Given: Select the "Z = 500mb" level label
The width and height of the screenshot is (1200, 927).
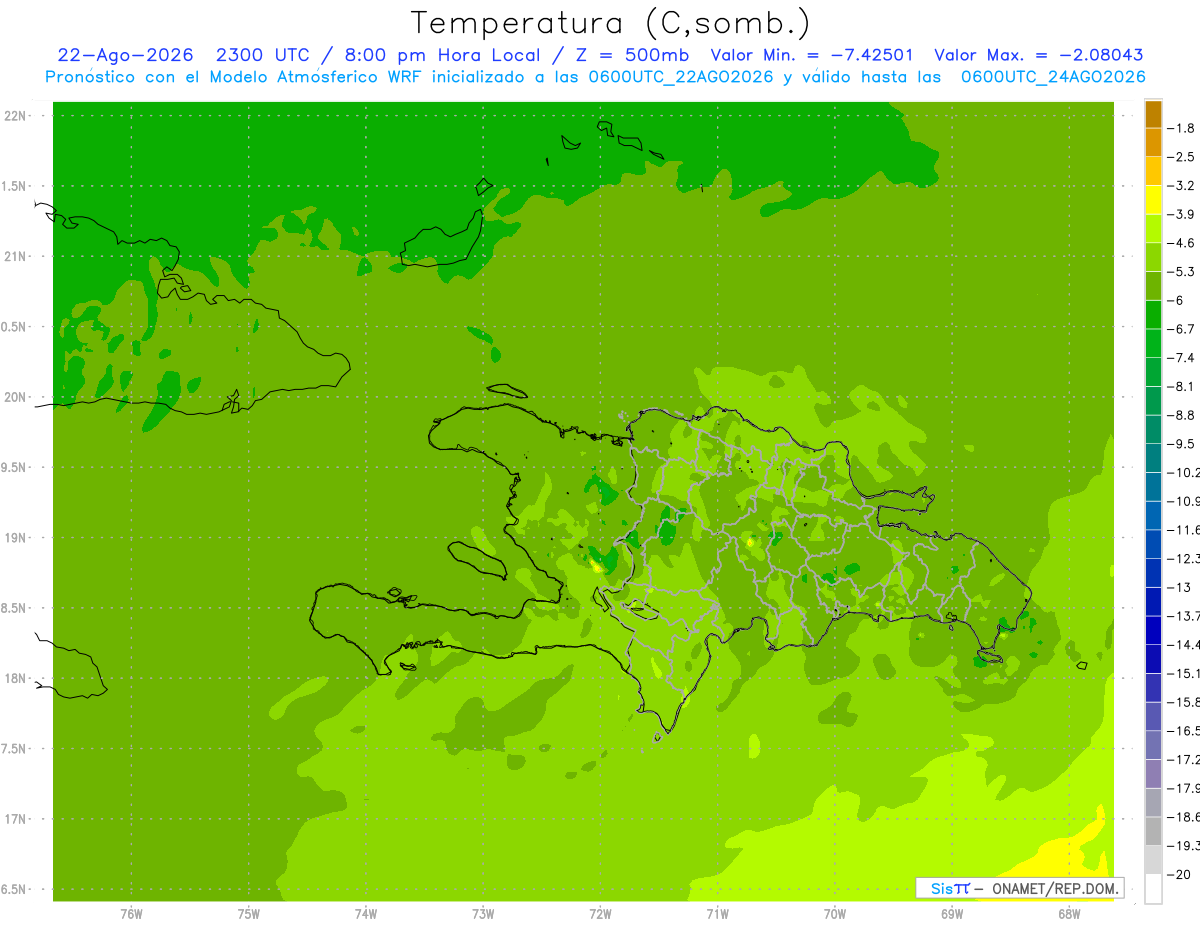Looking at the screenshot, I should (632, 55).
